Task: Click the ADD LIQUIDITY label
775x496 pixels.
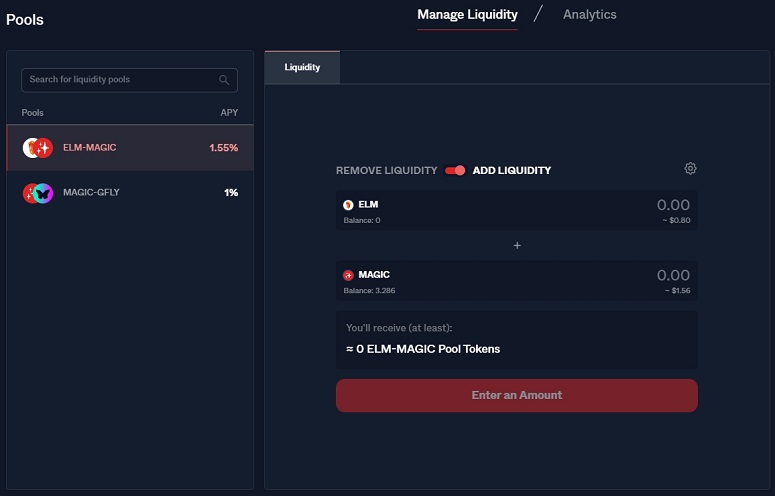Action: [x=512, y=170]
